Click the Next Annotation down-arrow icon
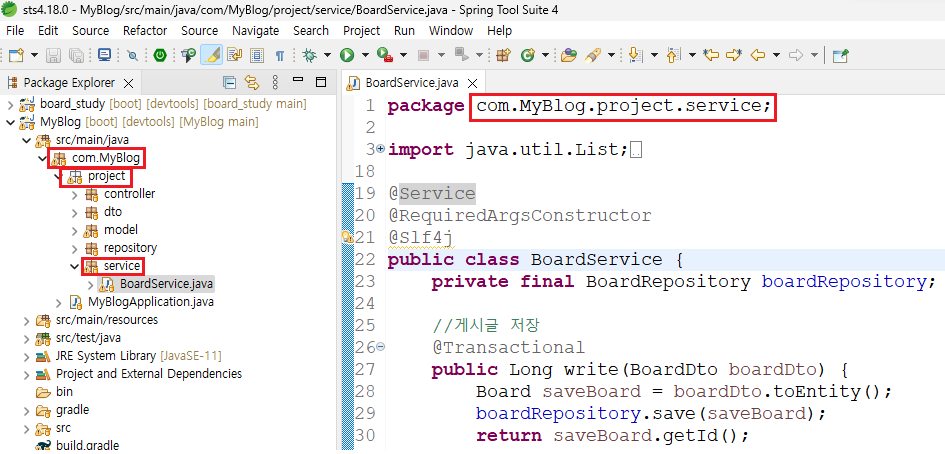This screenshot has width=945, height=454. coord(635,55)
